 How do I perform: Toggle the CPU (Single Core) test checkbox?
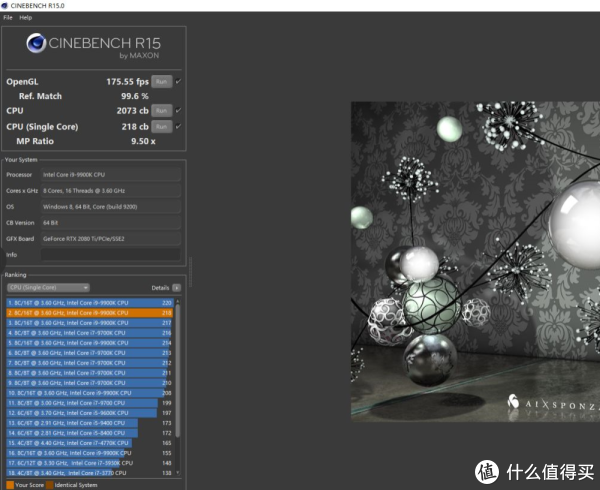tap(178, 126)
